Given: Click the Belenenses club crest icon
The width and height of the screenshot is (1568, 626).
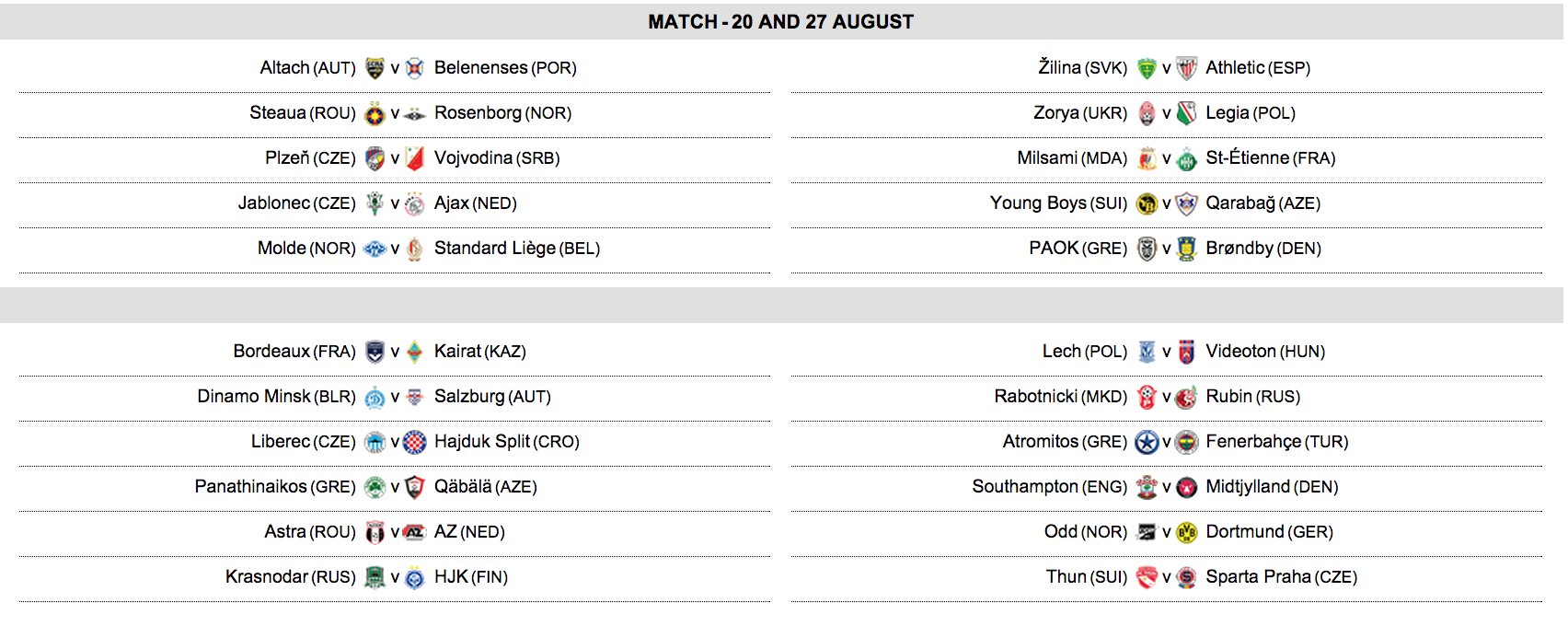Looking at the screenshot, I should (x=415, y=68).
